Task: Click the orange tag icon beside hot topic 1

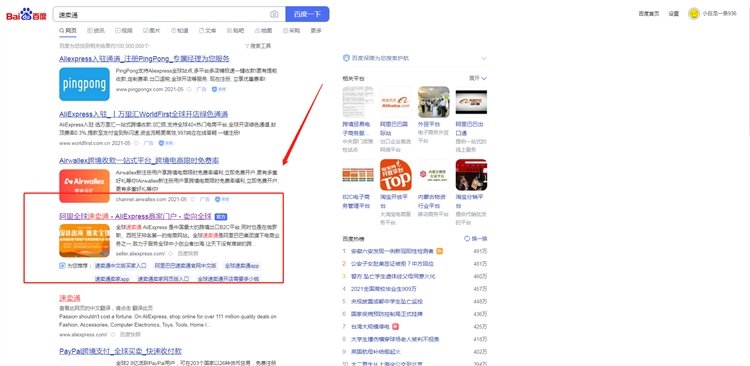Action: [x=440, y=251]
